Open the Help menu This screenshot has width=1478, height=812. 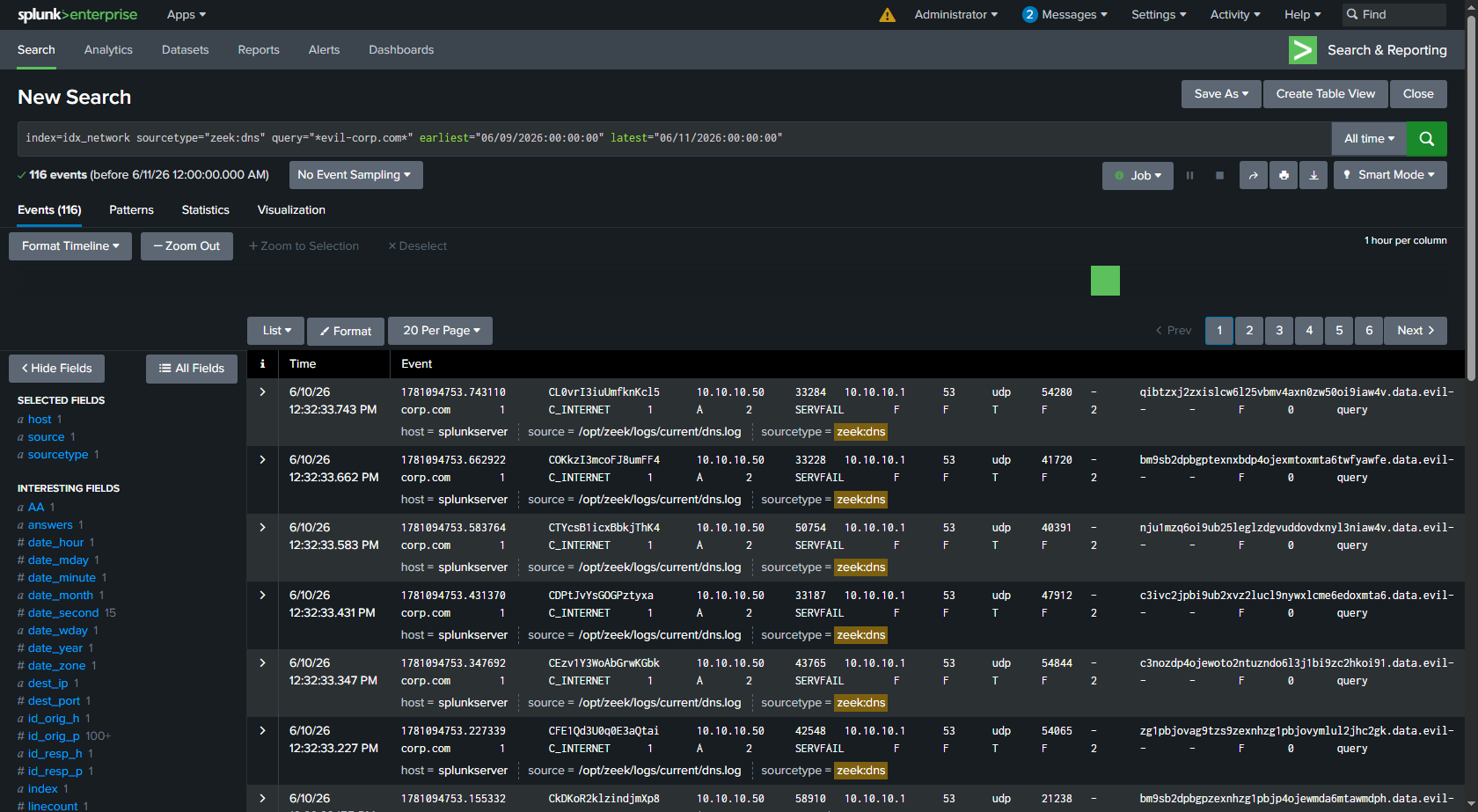click(1303, 15)
